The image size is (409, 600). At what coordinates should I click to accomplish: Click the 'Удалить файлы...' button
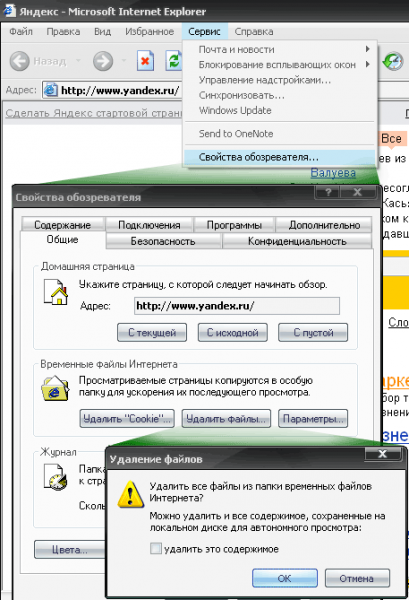226,419
